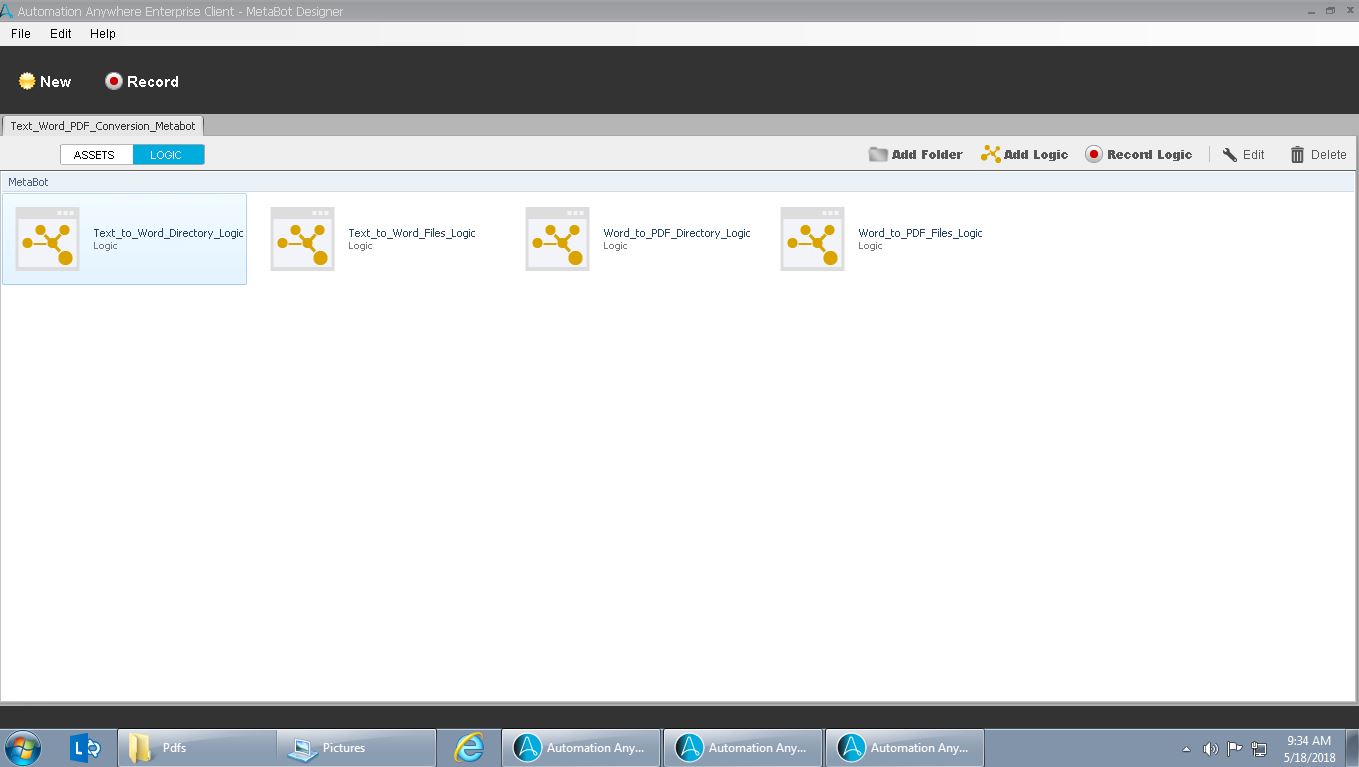Click the New MetaBot button
The height and width of the screenshot is (767, 1359).
[45, 81]
